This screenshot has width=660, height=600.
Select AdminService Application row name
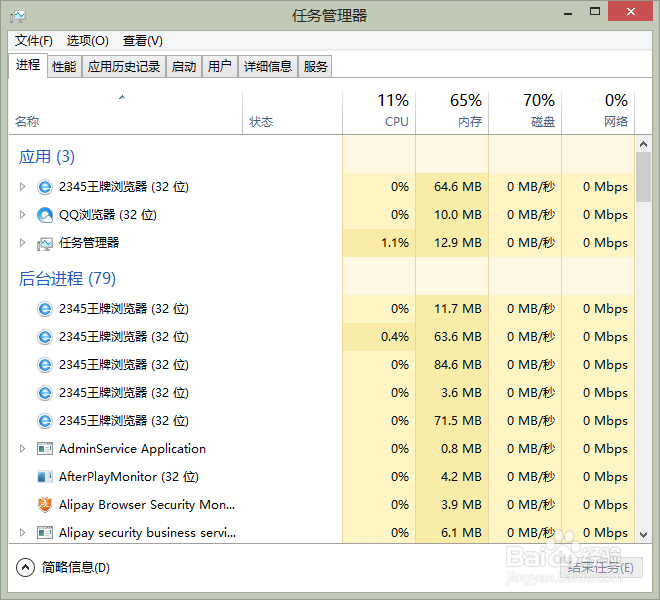pos(132,449)
